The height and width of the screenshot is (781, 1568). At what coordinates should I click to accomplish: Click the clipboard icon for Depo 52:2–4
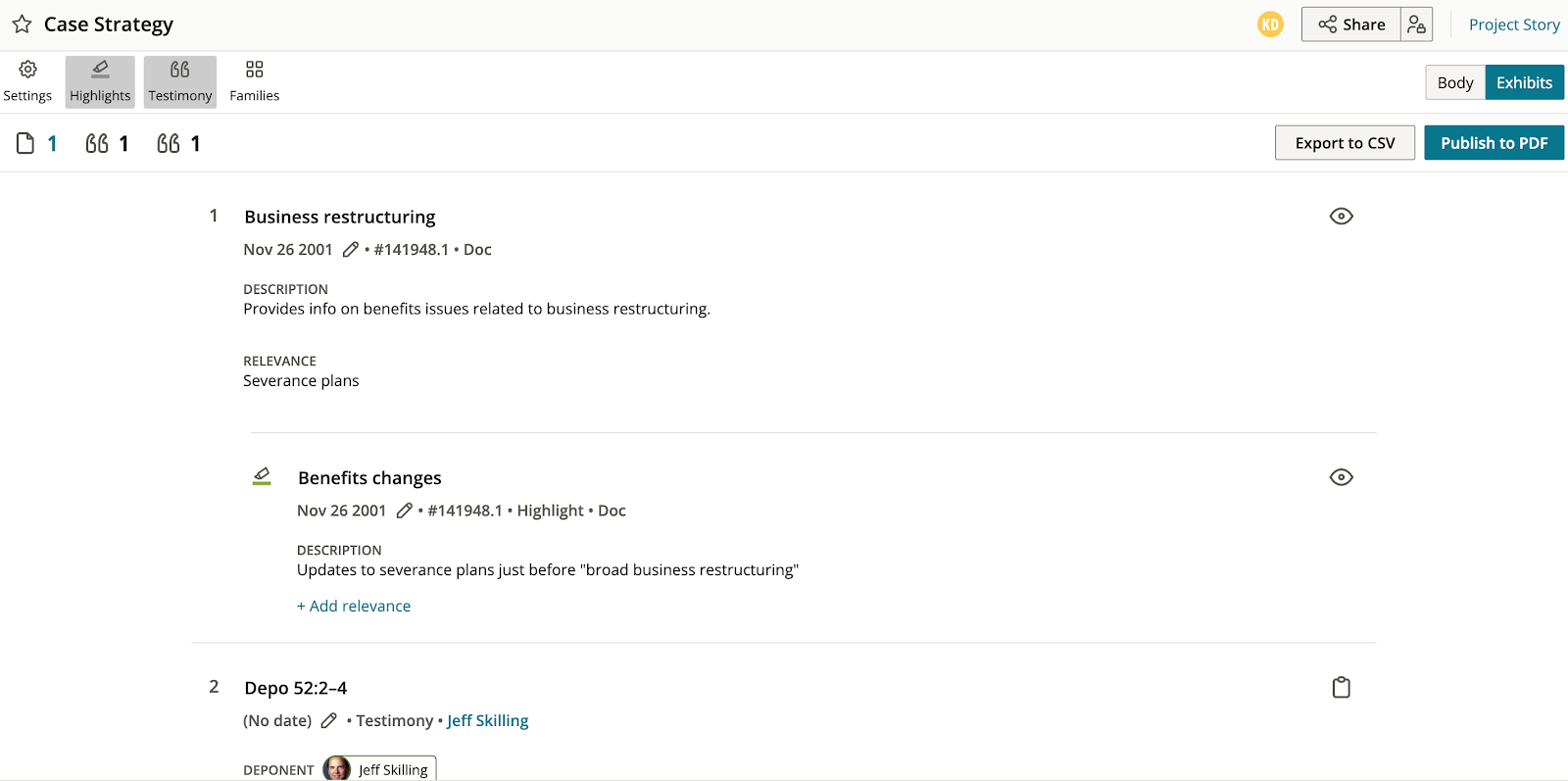(1342, 688)
